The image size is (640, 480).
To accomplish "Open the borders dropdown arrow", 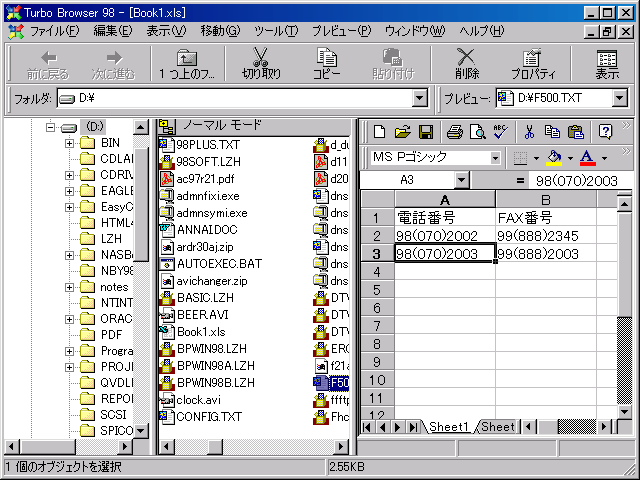I will pos(536,158).
